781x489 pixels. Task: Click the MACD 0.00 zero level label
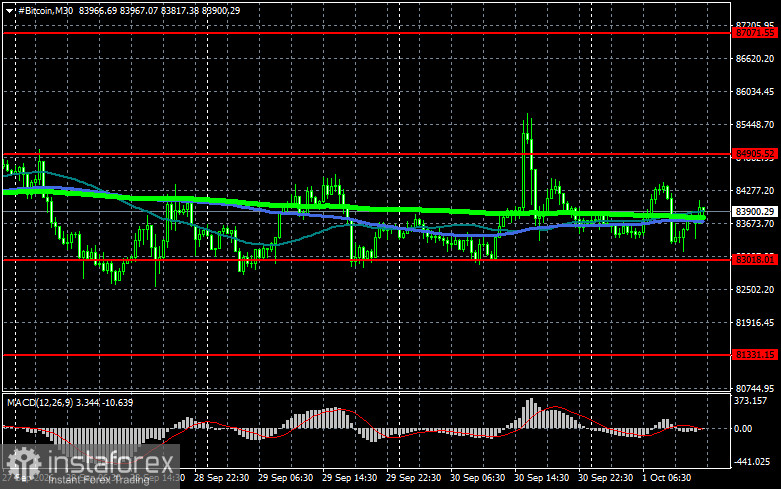coord(743,428)
